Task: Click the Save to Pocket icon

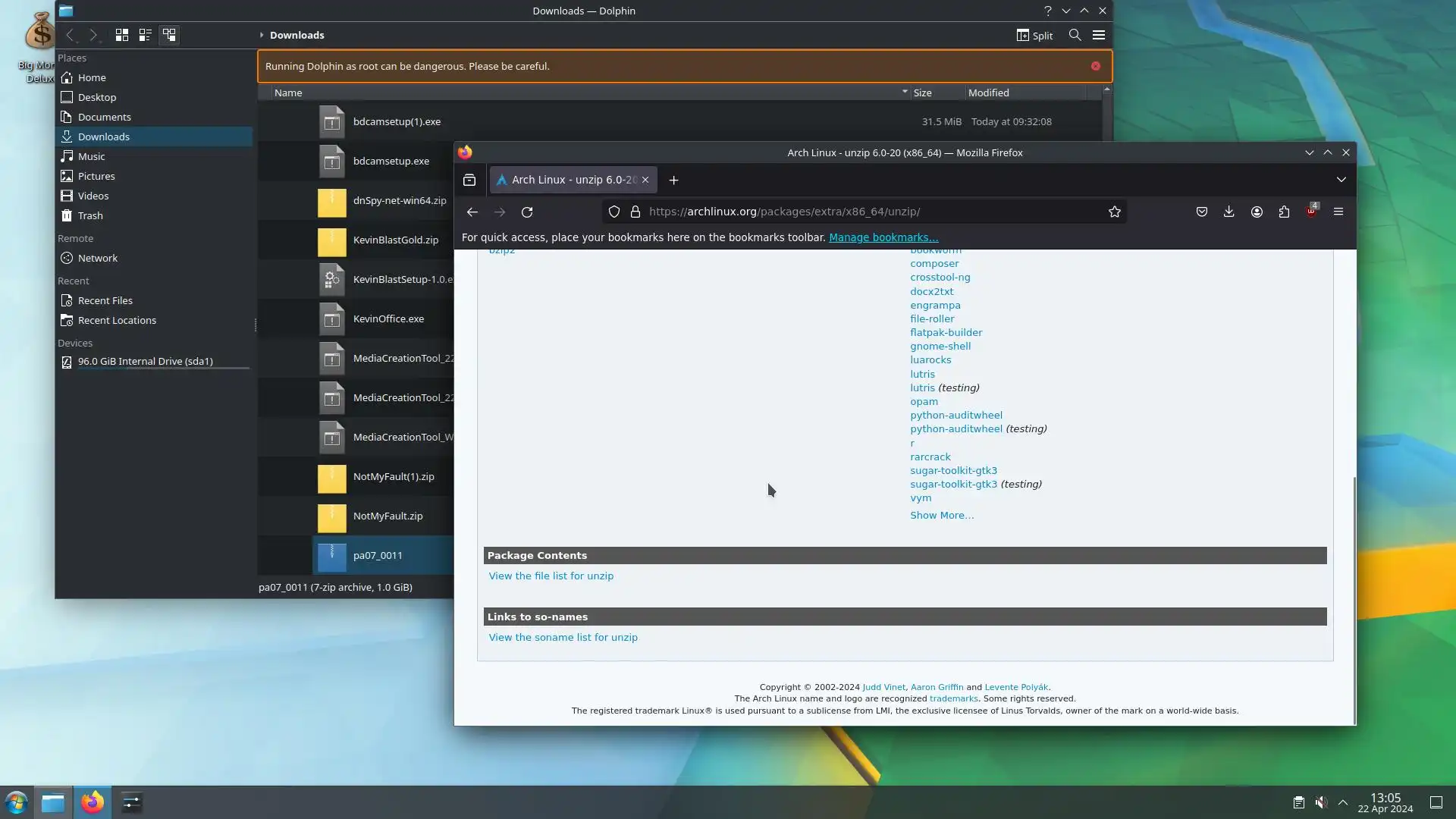Action: tap(1201, 212)
